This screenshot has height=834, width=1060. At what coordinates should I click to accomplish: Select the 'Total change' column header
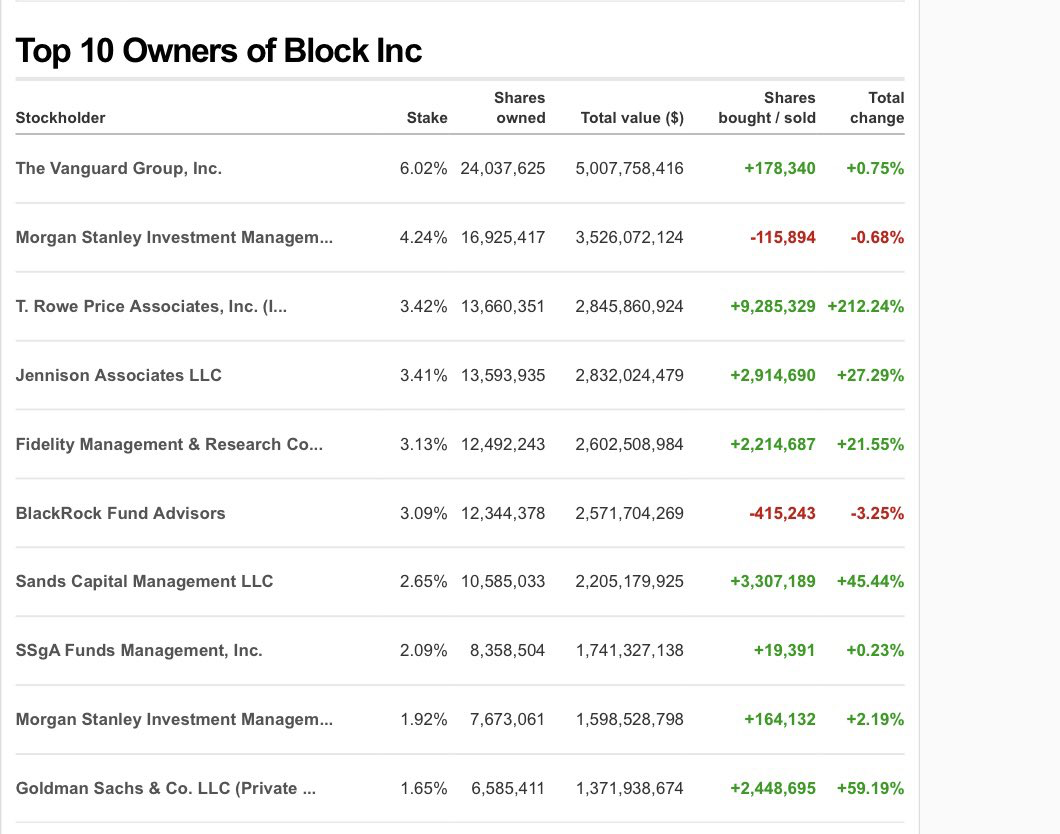[x=877, y=107]
